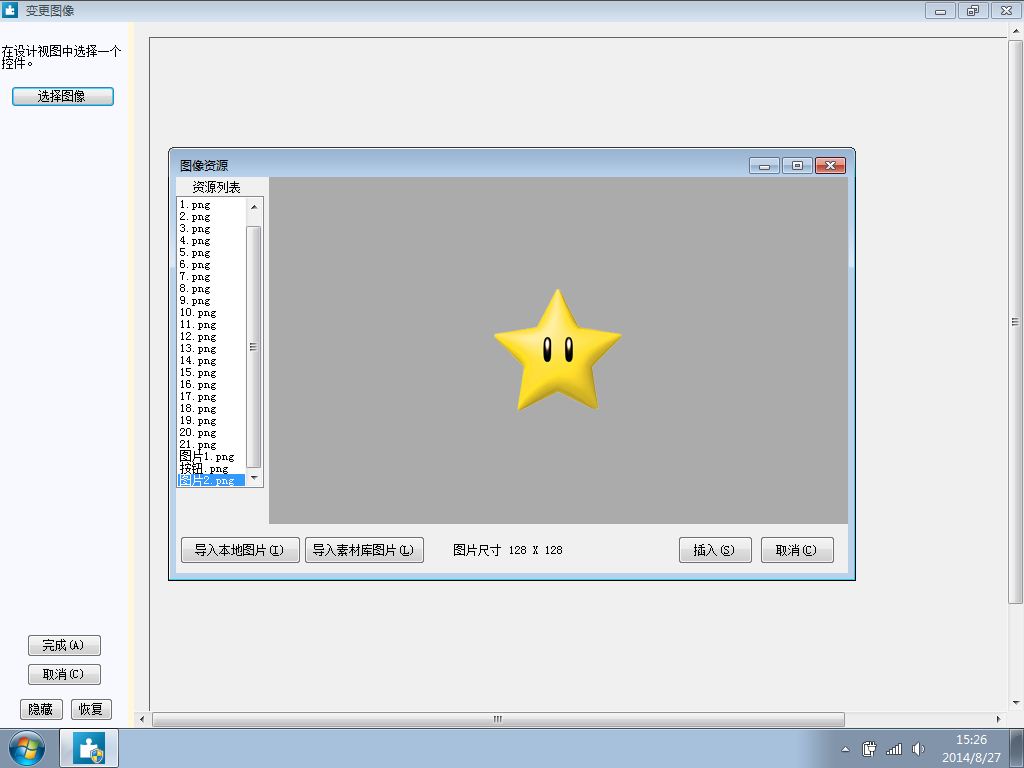
Task: Select 图片1.png in the resource list
Action: tap(211, 456)
